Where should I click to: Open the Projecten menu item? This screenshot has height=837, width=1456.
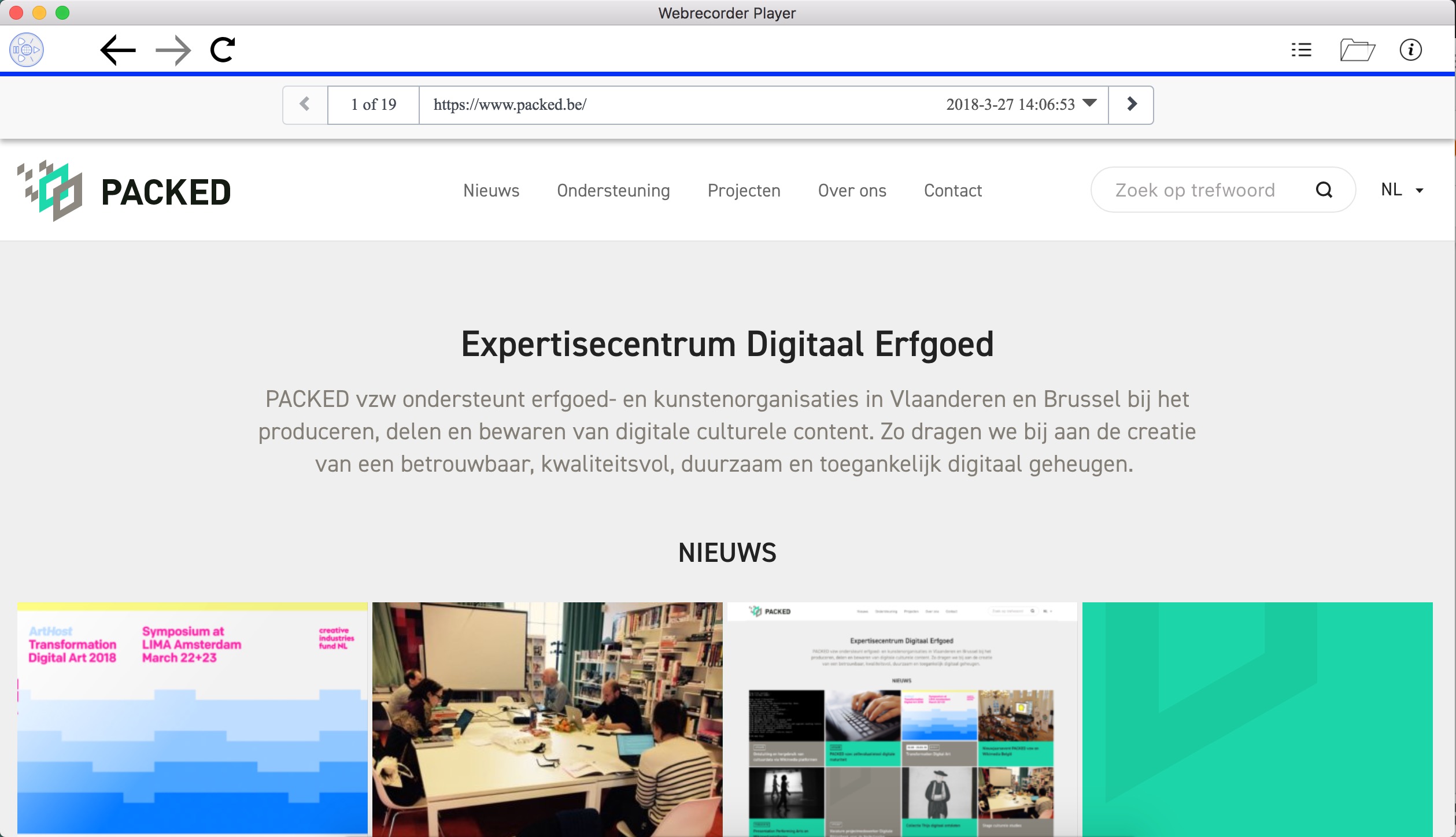(744, 190)
